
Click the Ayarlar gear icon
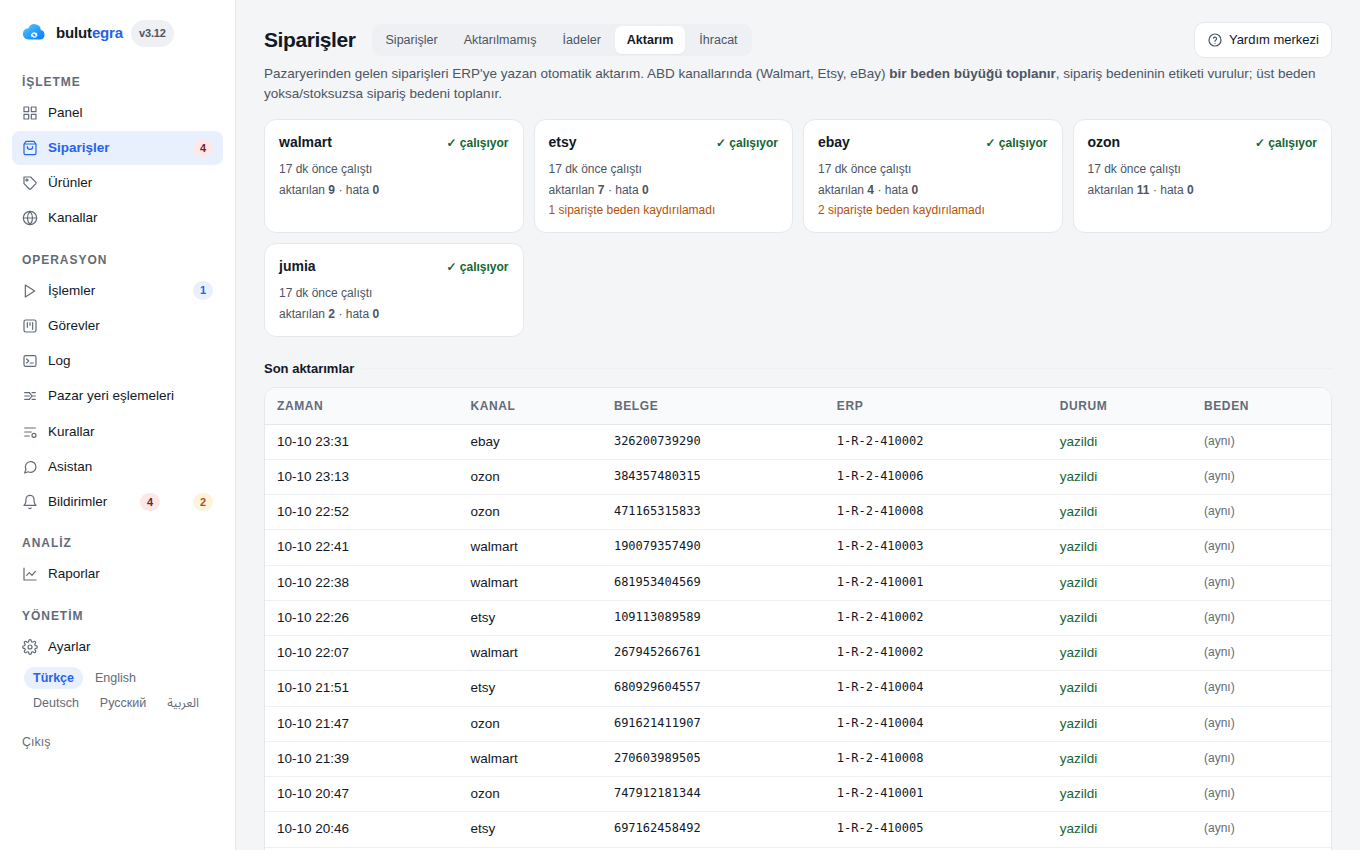coord(30,647)
